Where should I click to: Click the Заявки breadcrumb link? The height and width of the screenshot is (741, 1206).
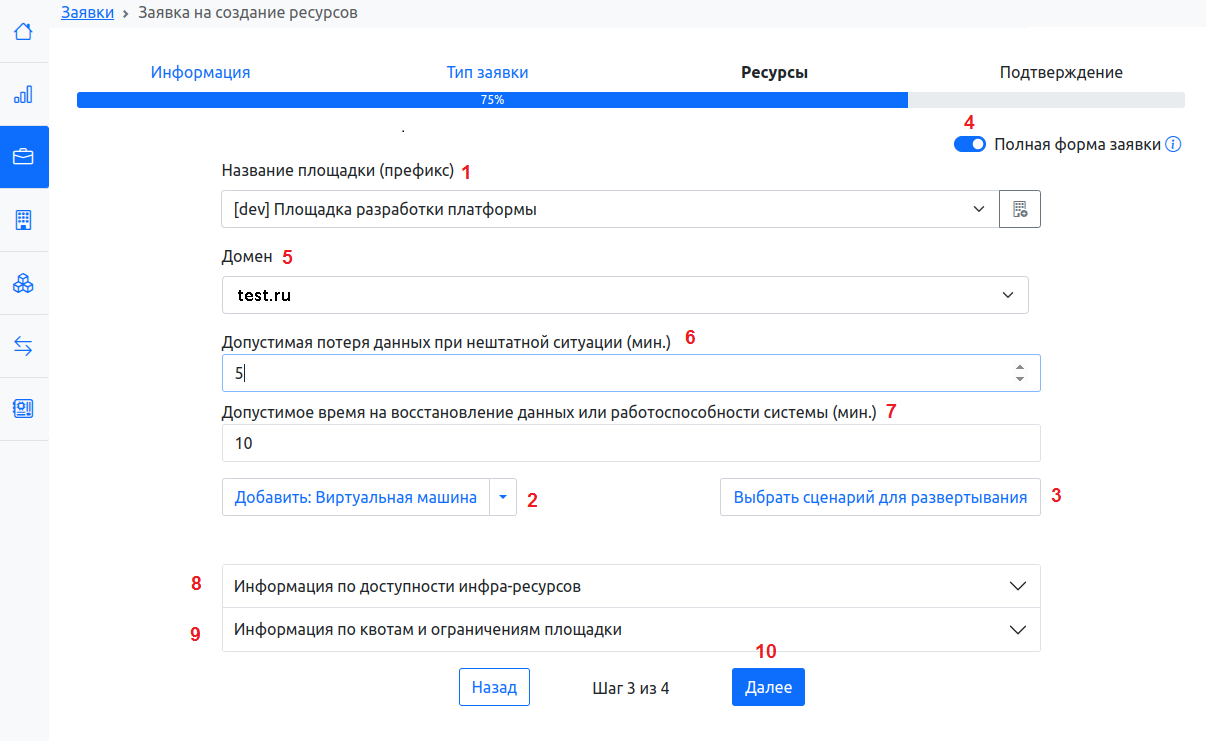(x=87, y=13)
